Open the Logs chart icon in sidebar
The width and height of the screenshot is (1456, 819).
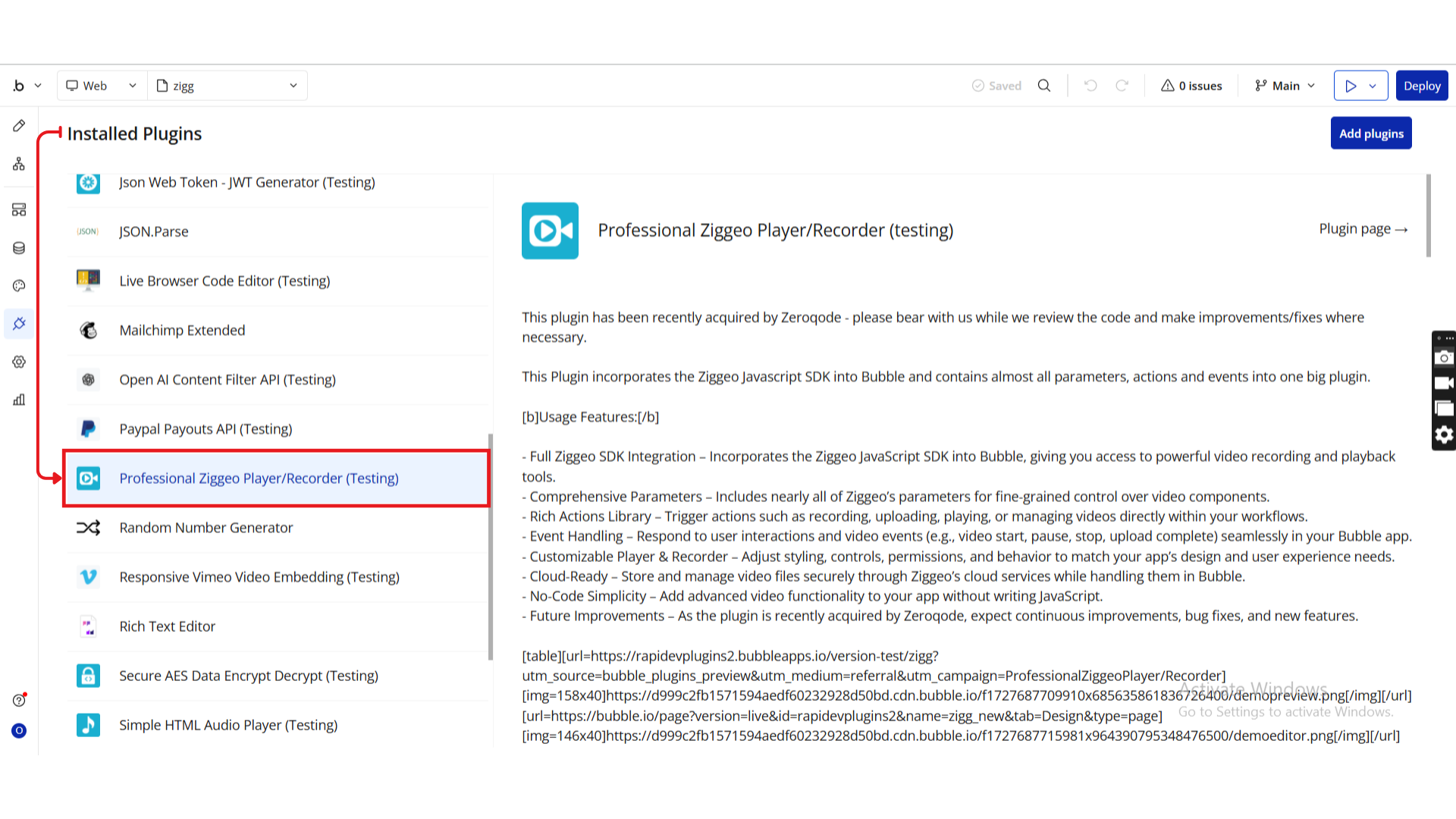(x=19, y=400)
